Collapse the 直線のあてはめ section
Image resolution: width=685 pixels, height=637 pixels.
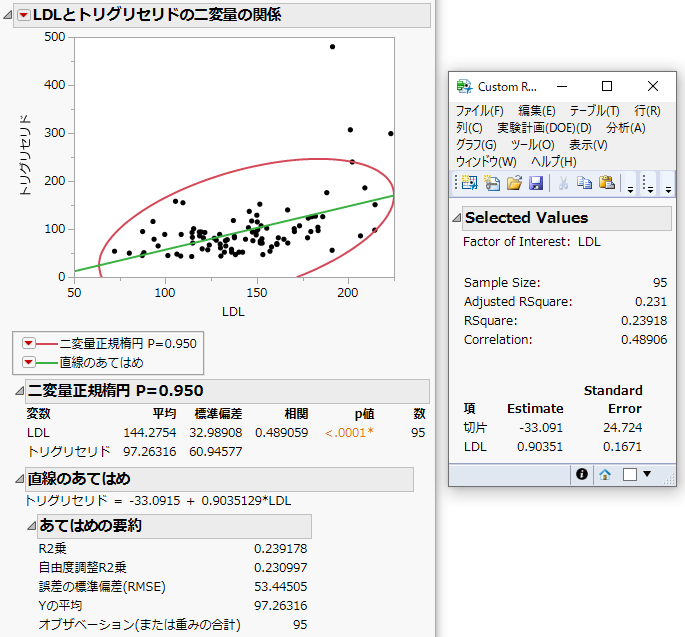coord(19,479)
